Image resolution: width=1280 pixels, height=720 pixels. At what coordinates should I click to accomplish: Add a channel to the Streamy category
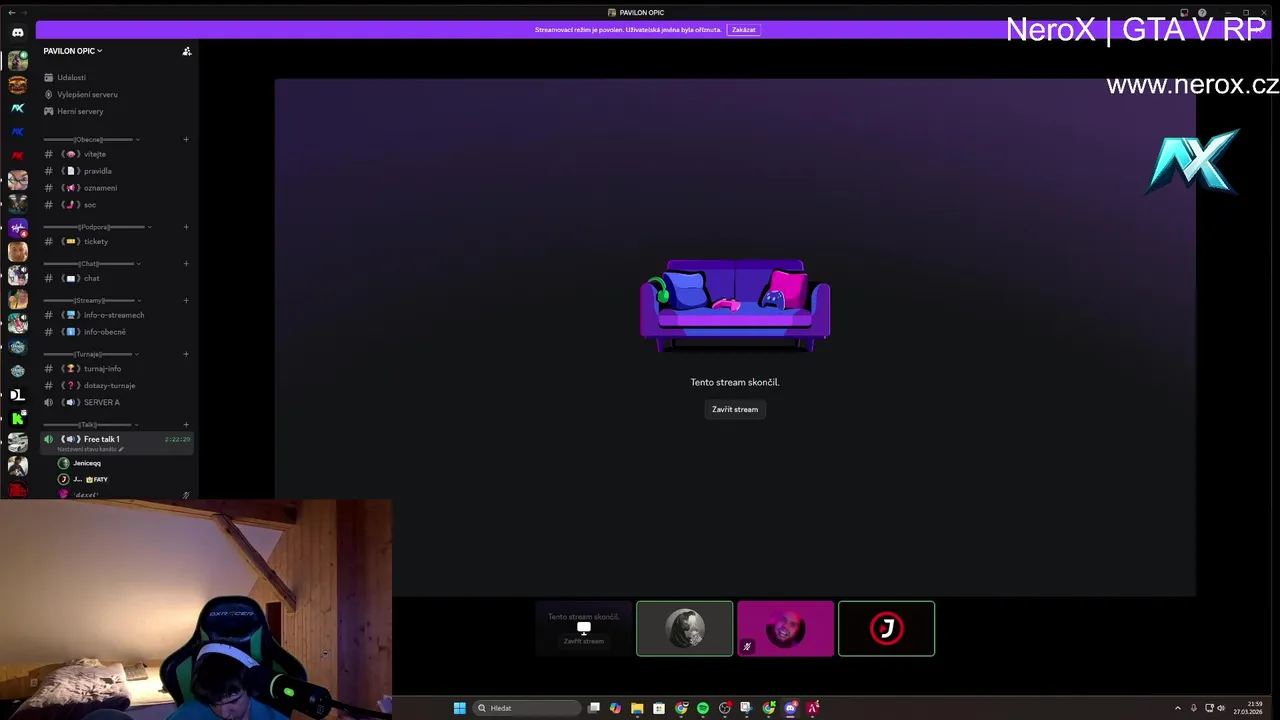pos(186,300)
